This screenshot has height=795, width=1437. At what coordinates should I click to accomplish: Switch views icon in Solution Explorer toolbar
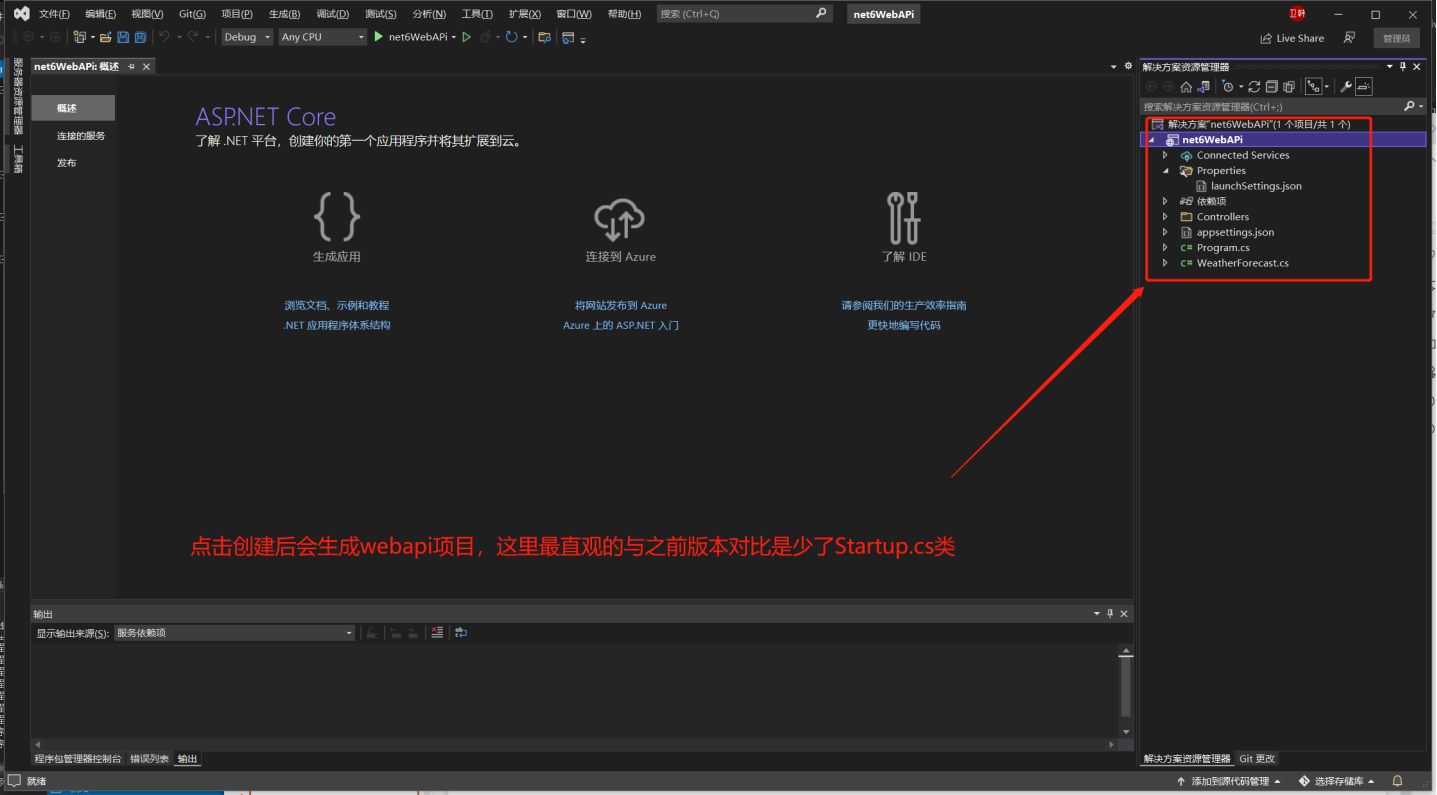tap(1203, 87)
